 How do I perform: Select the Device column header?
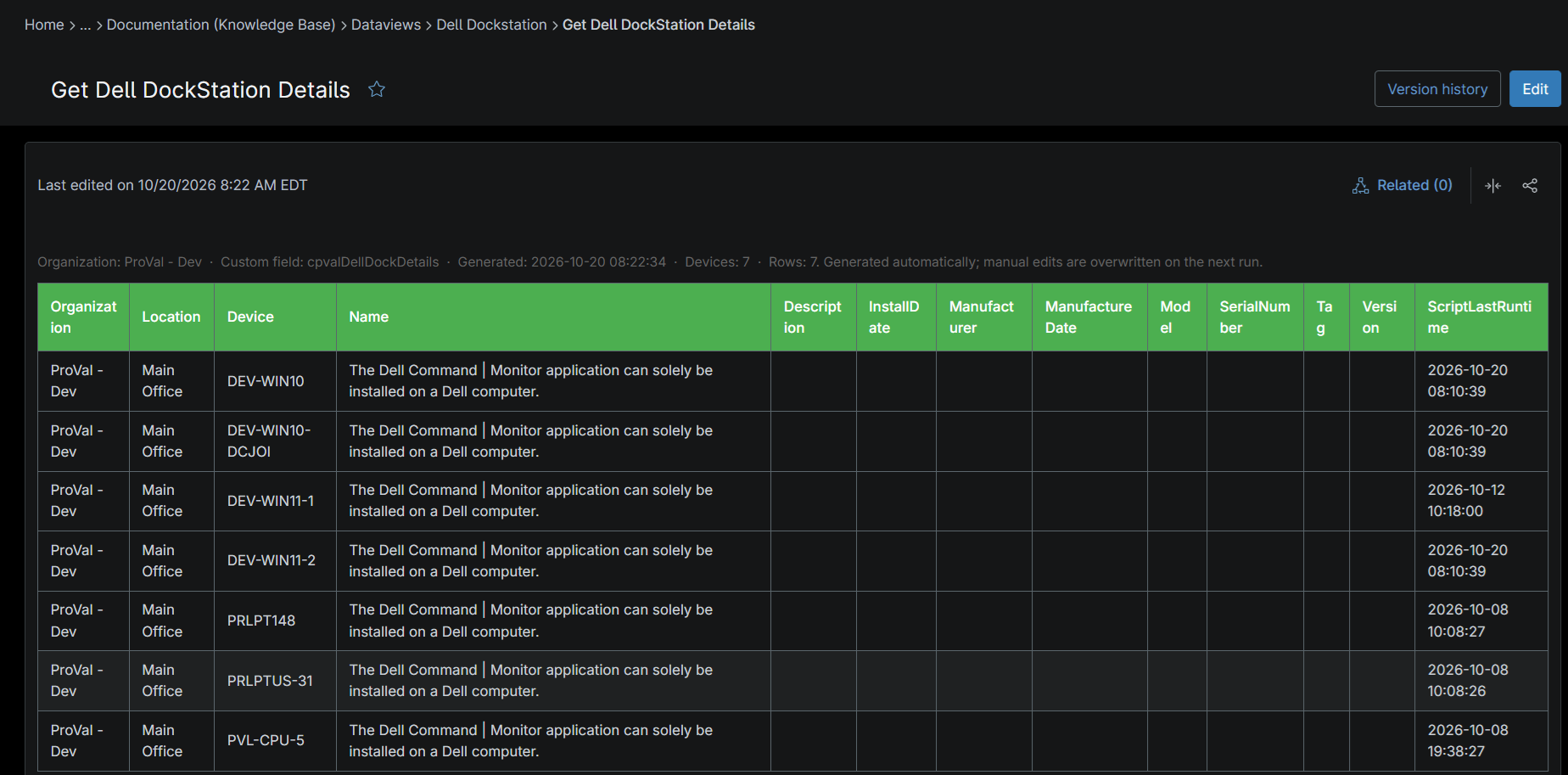(x=275, y=317)
